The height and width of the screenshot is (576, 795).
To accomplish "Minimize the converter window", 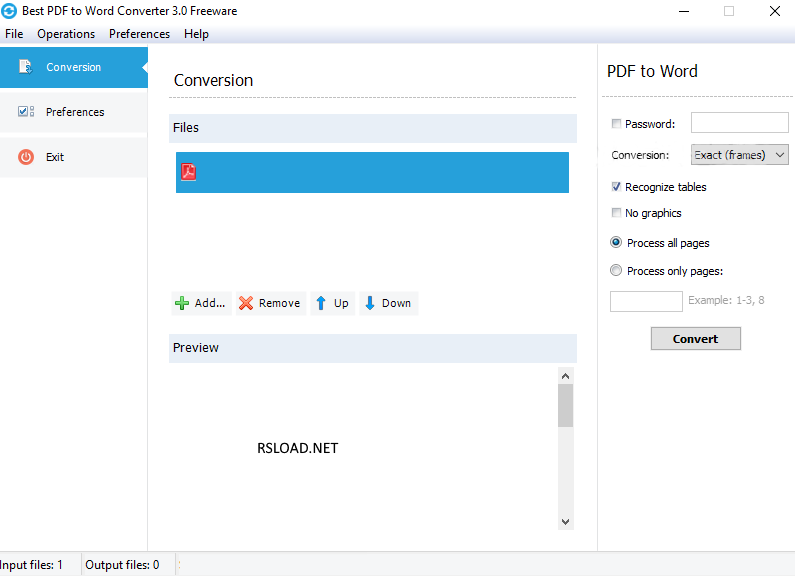I will tap(684, 11).
